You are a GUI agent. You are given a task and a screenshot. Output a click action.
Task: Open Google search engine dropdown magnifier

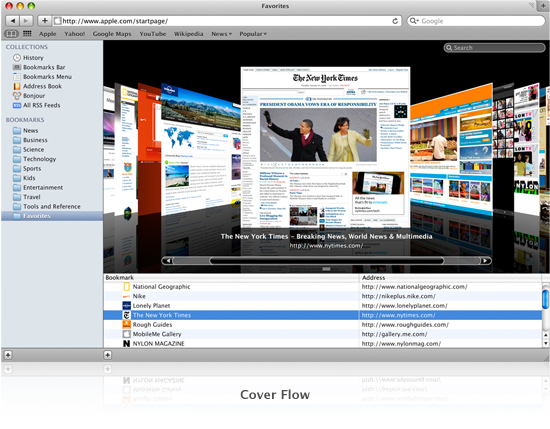click(x=414, y=21)
